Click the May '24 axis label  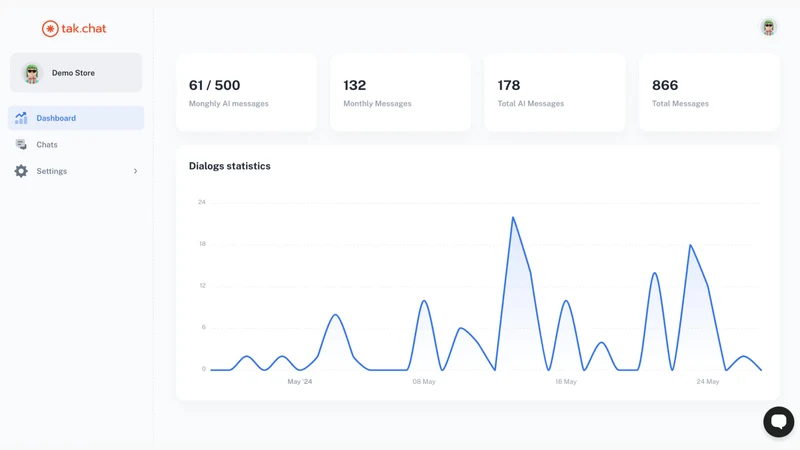pos(299,382)
